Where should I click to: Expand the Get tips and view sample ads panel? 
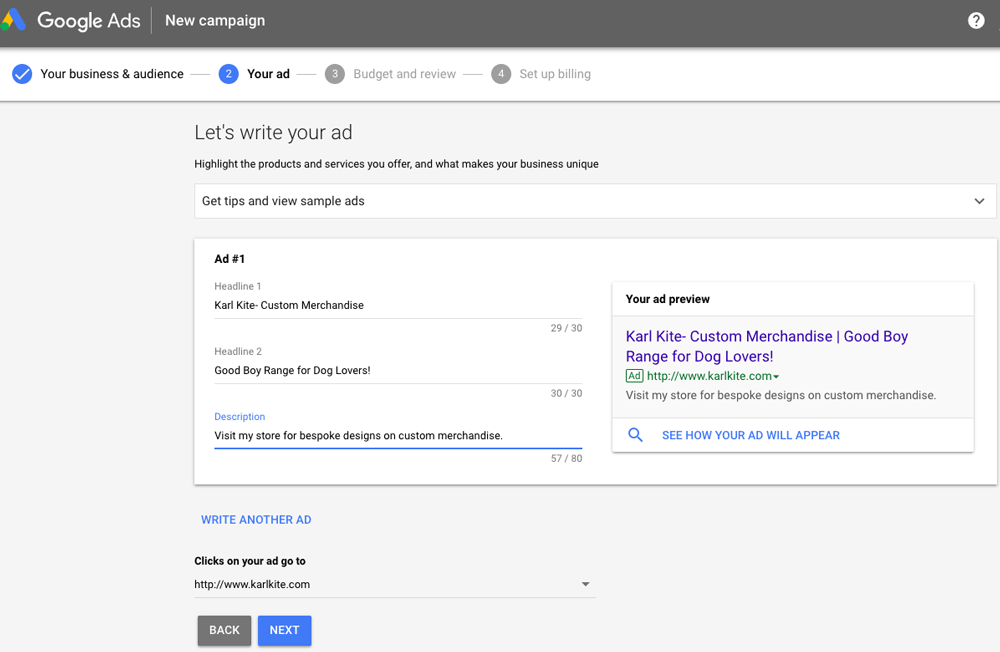979,200
